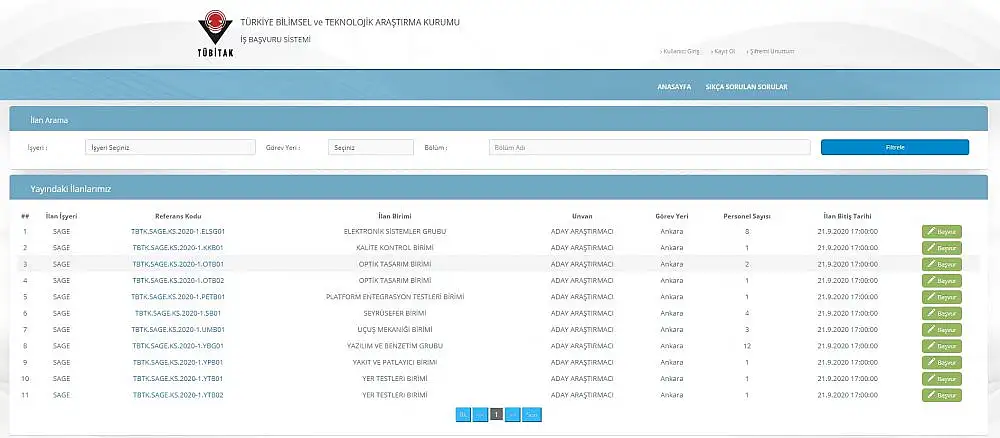
Task: Open reference TBTK.SAGE.KS.2020-1.OTB01
Action: [x=178, y=264]
